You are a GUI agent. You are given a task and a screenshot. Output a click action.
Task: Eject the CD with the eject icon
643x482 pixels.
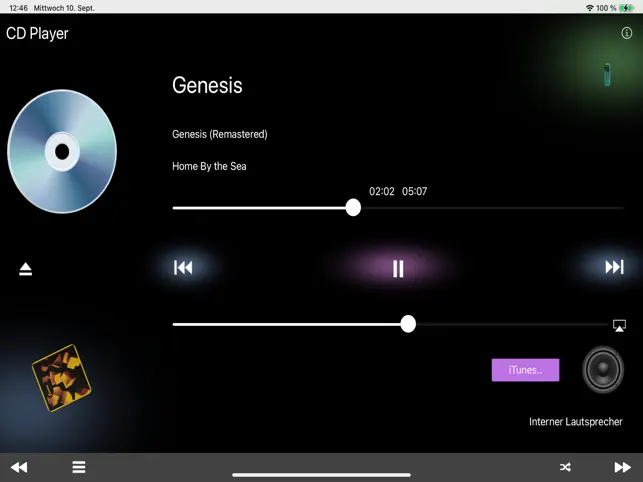pos(25,269)
